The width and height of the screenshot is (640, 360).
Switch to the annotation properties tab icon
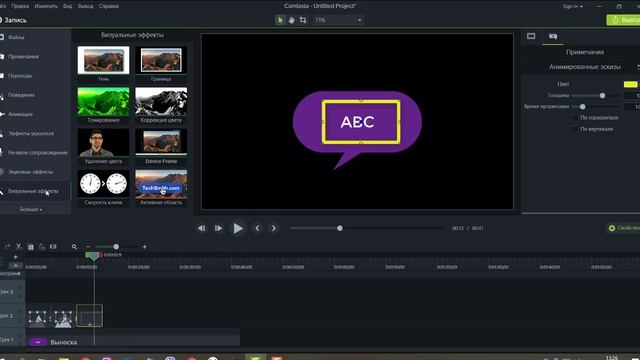[553, 36]
